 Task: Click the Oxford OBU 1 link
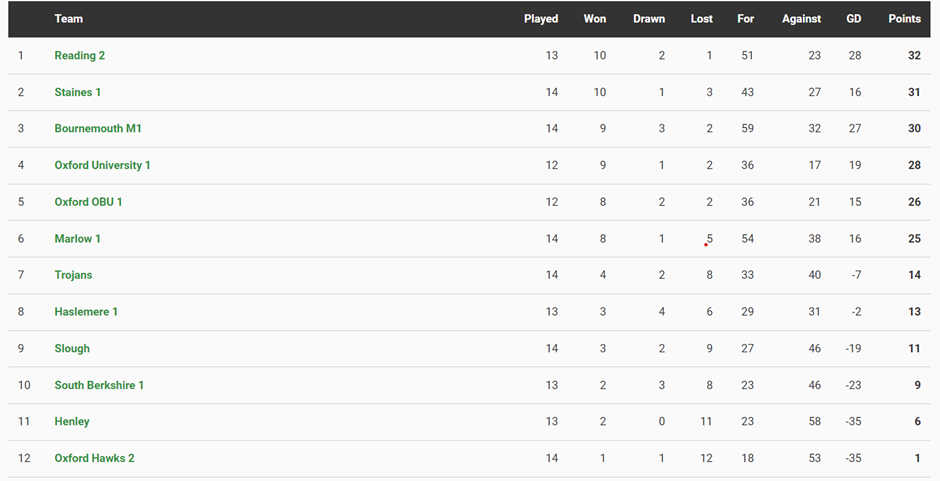(x=88, y=202)
